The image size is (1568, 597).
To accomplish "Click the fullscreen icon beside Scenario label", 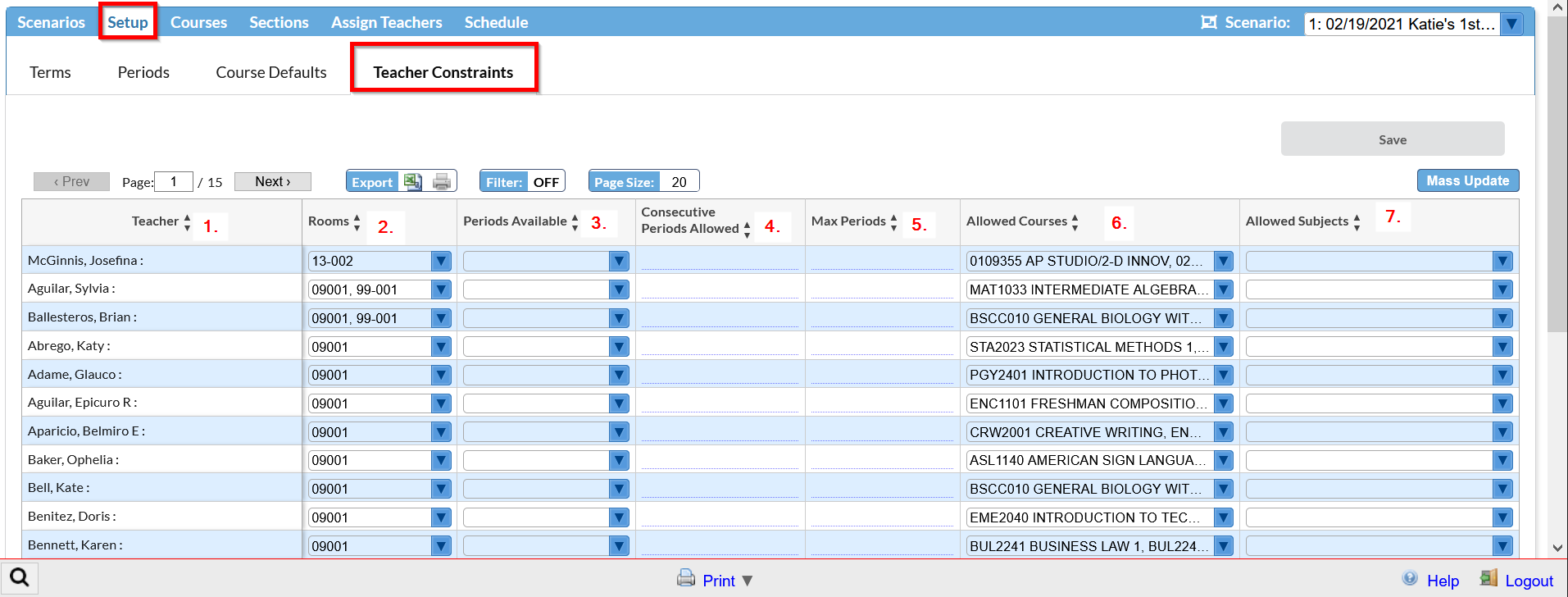I will click(1209, 22).
